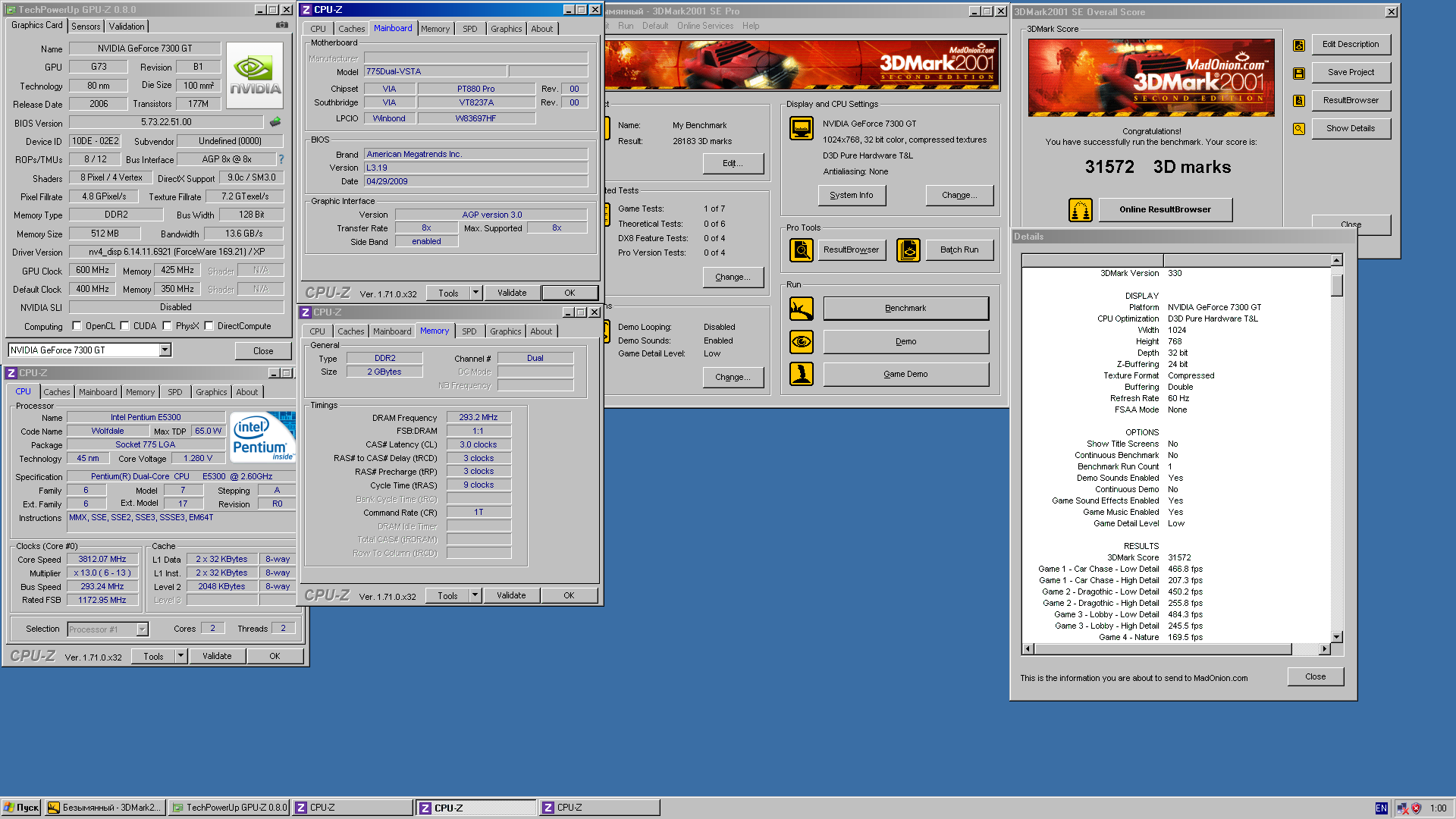
Task: Click the Online ResultBrowser icon
Action: point(1081,210)
